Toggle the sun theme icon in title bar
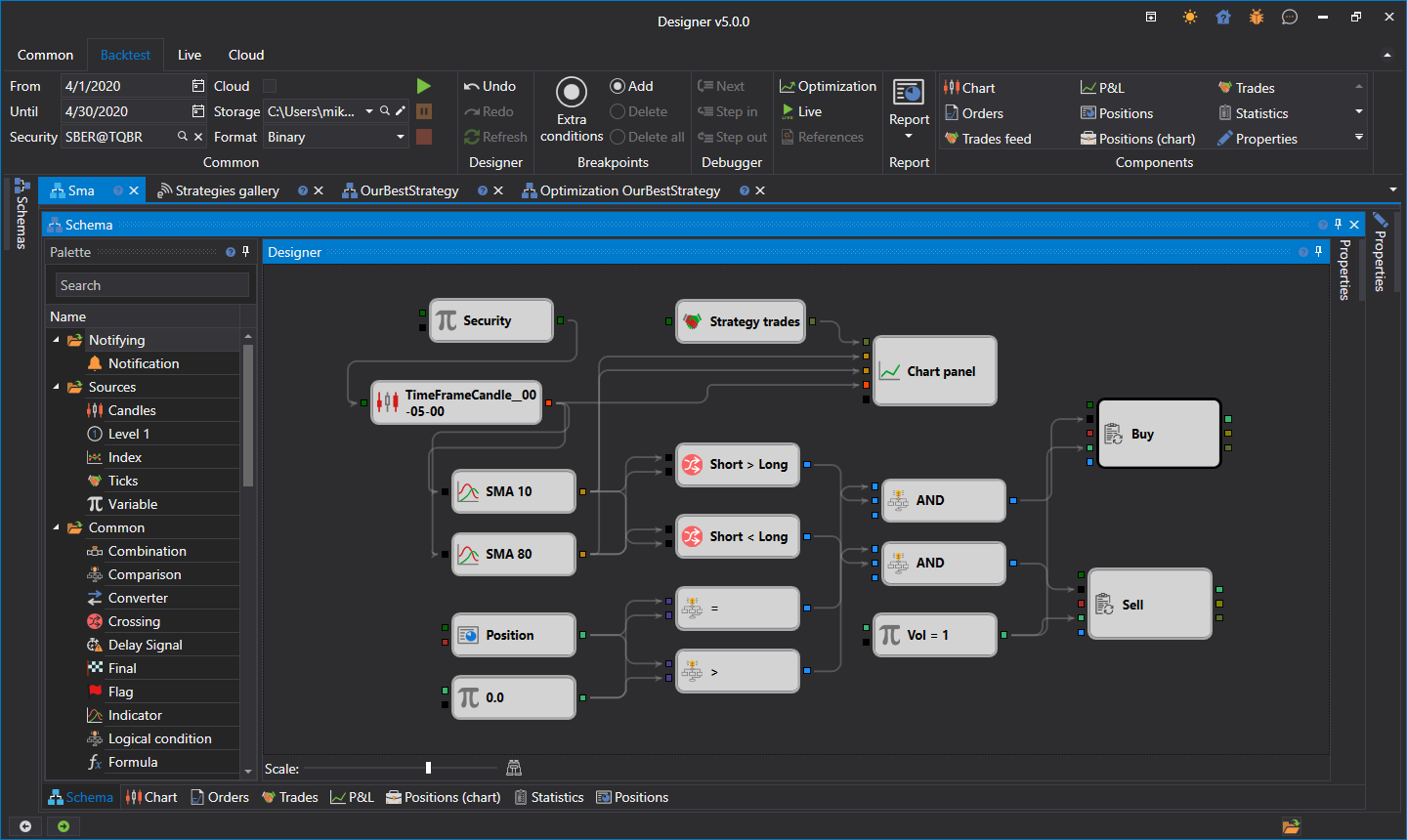Image resolution: width=1407 pixels, height=840 pixels. 1189,18
